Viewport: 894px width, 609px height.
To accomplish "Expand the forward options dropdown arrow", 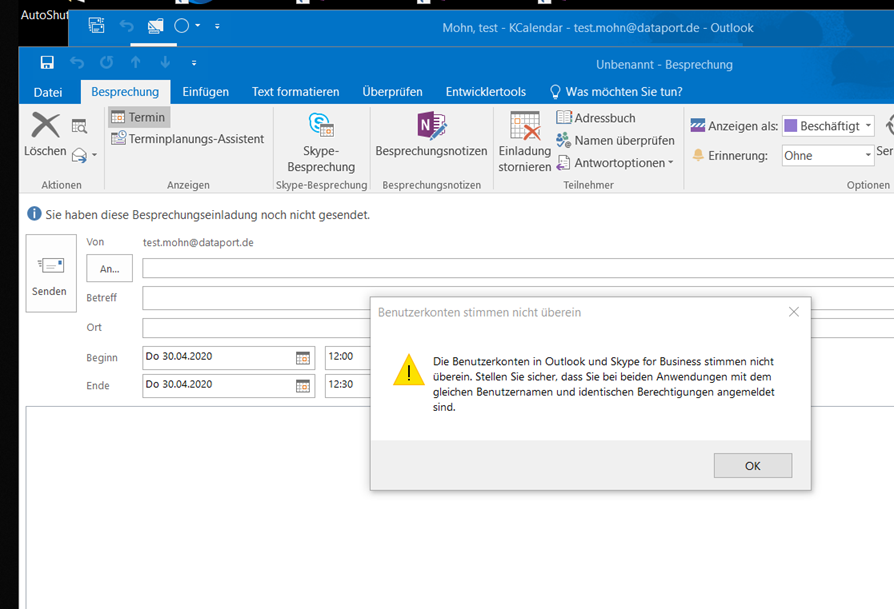I will click(x=95, y=155).
